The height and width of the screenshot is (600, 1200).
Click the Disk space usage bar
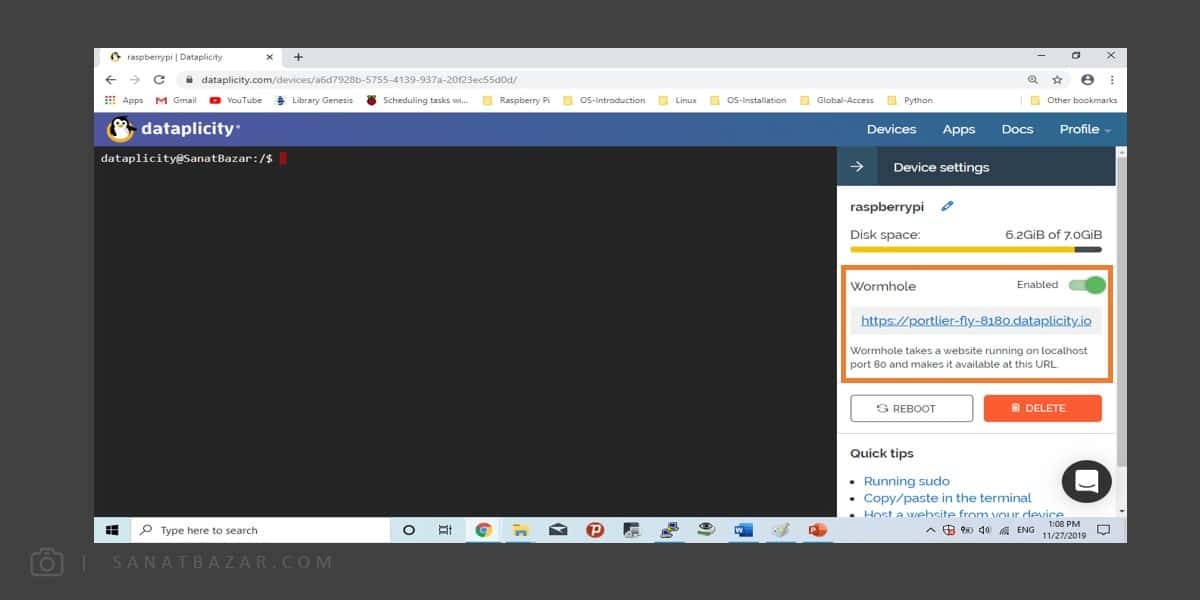(x=976, y=249)
